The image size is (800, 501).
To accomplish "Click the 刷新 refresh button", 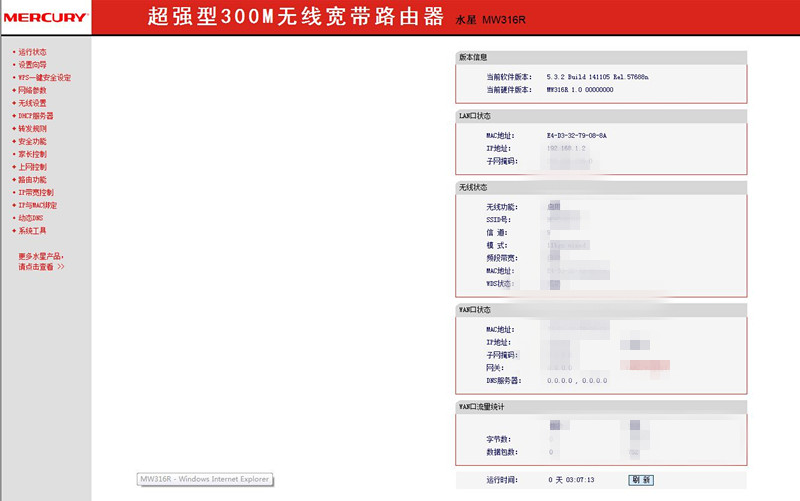I will (641, 480).
